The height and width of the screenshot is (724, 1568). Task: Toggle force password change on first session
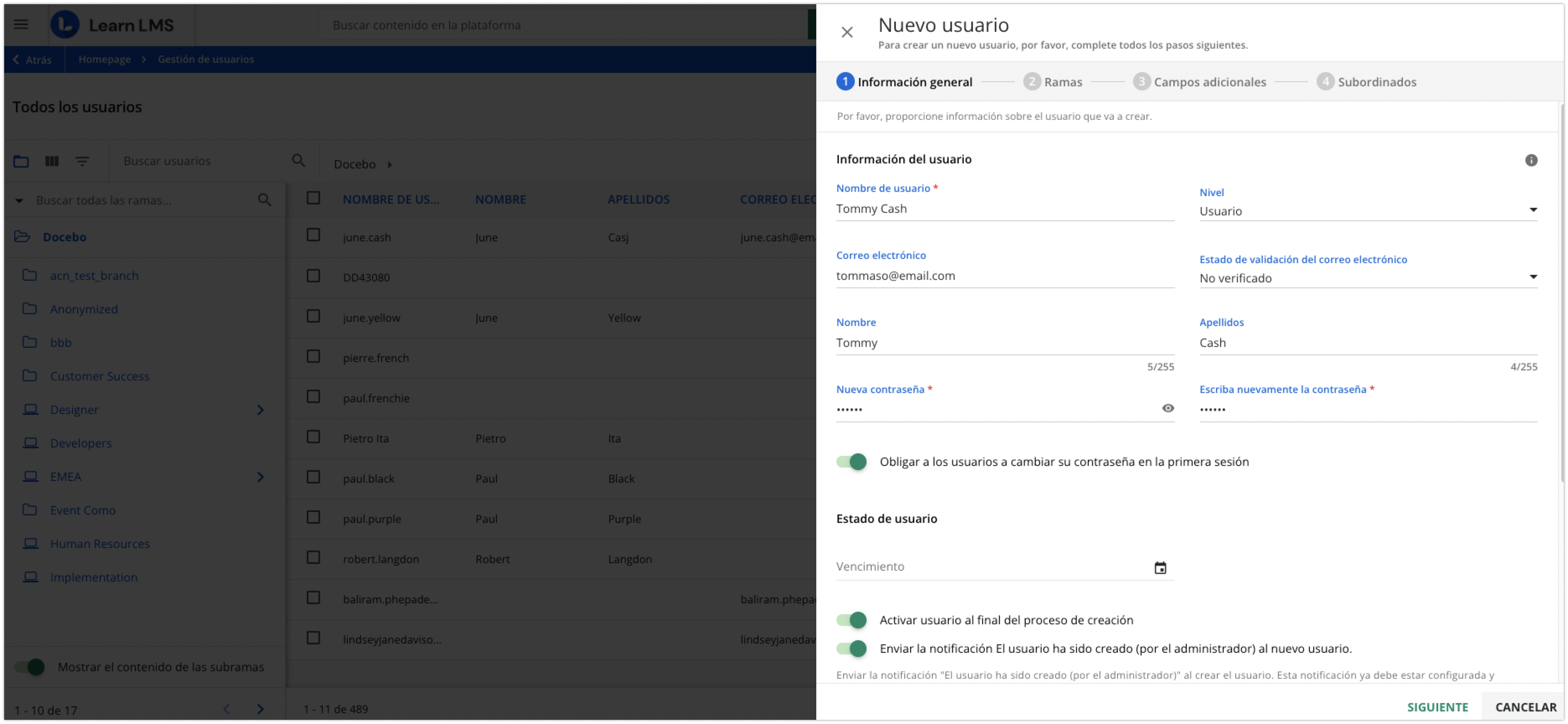click(851, 462)
